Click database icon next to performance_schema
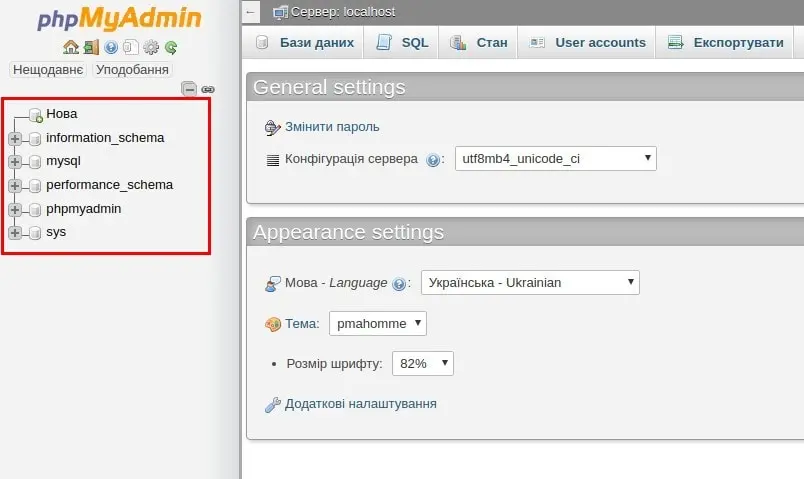This screenshot has height=479, width=804. coord(35,186)
